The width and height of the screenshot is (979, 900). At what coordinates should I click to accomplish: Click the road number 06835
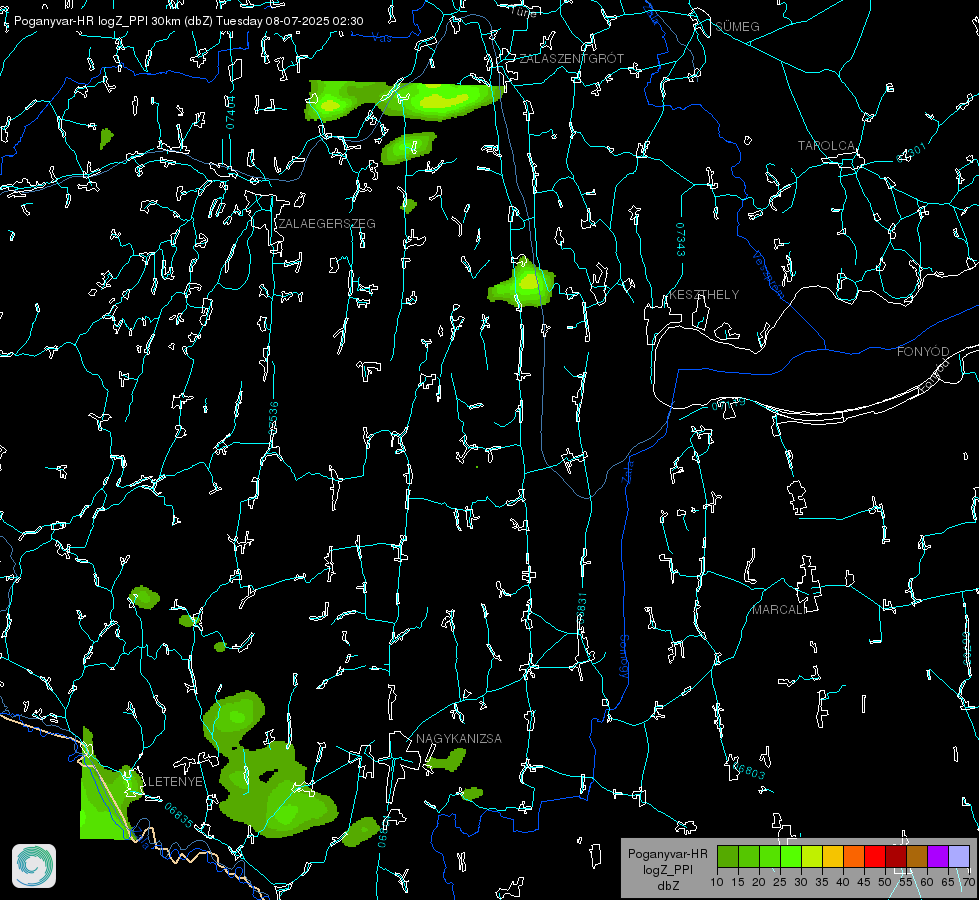(x=179, y=815)
